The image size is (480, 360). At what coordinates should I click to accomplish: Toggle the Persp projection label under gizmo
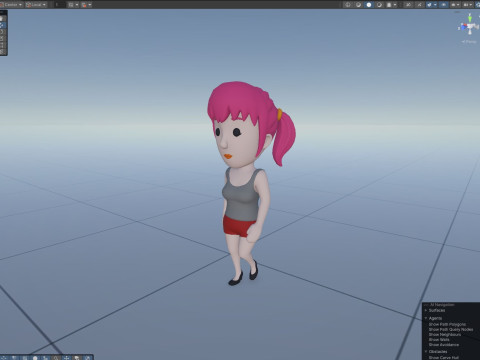(469, 42)
